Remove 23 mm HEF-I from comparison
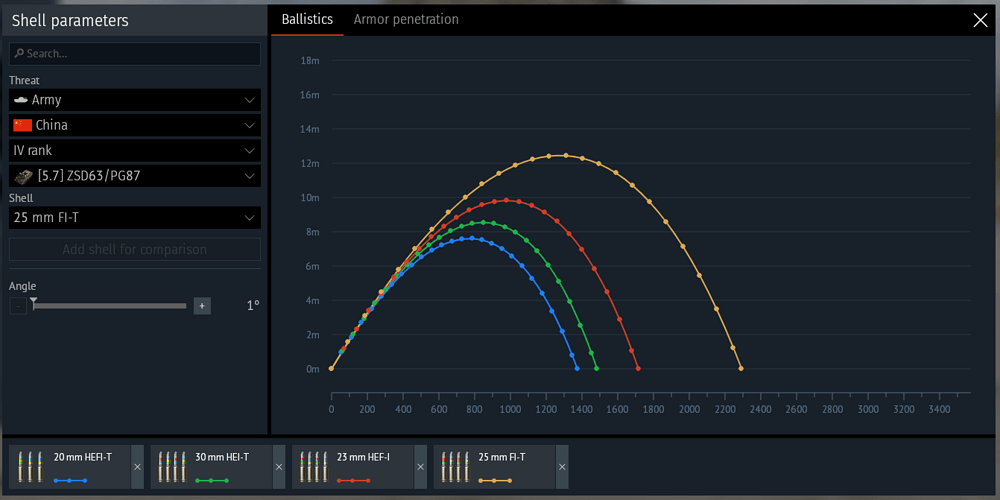The width and height of the screenshot is (1000, 500). click(x=420, y=467)
